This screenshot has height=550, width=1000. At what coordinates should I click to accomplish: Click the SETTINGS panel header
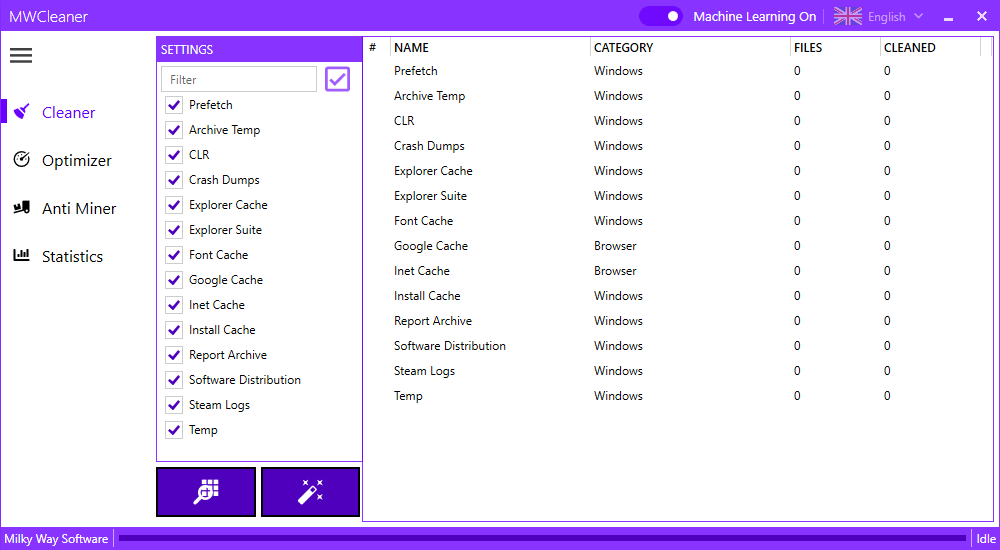pos(259,49)
